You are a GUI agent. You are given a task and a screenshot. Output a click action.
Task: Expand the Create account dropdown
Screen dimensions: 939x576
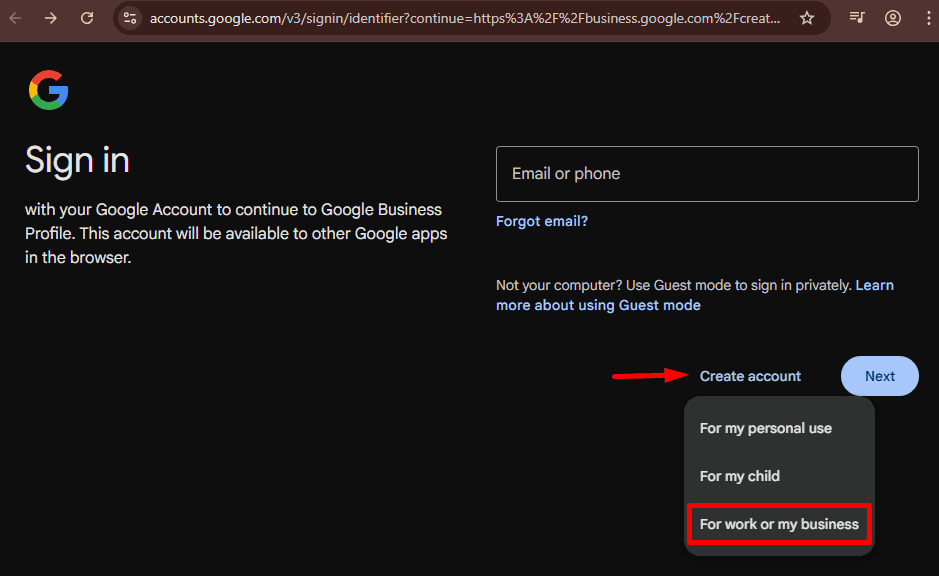750,376
